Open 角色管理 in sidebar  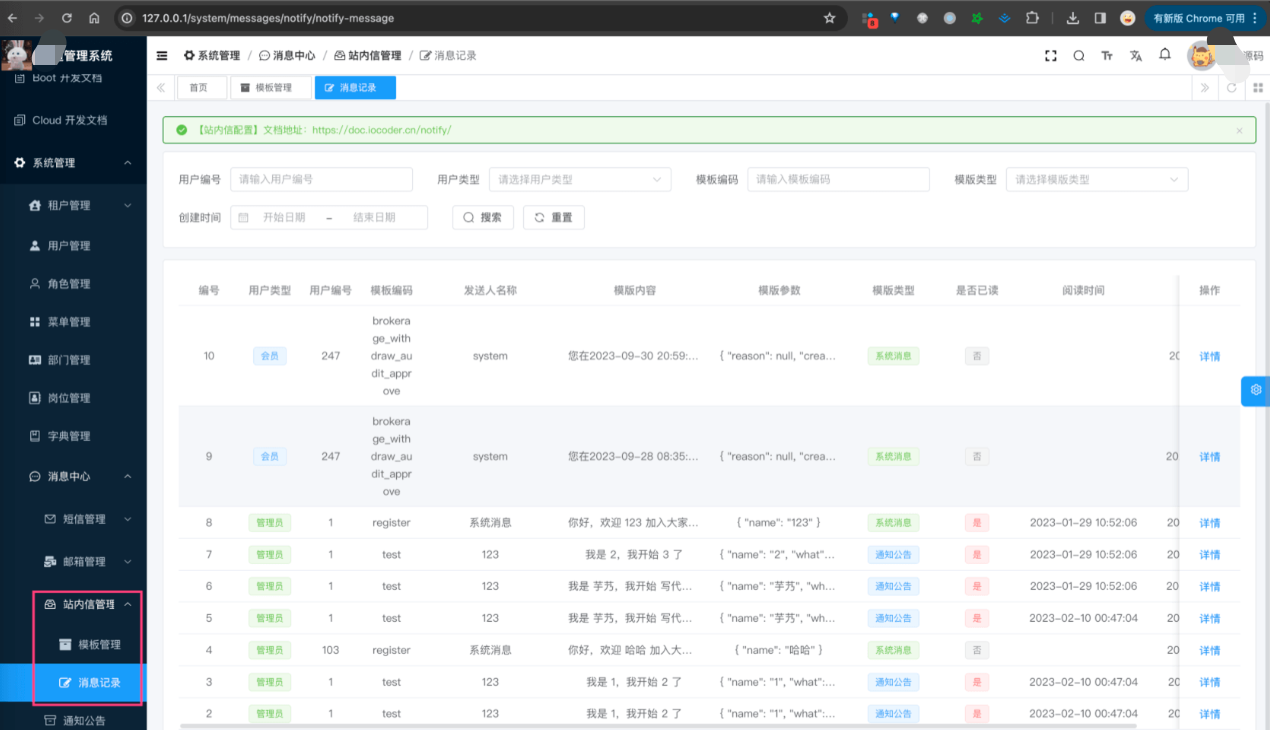(73, 284)
